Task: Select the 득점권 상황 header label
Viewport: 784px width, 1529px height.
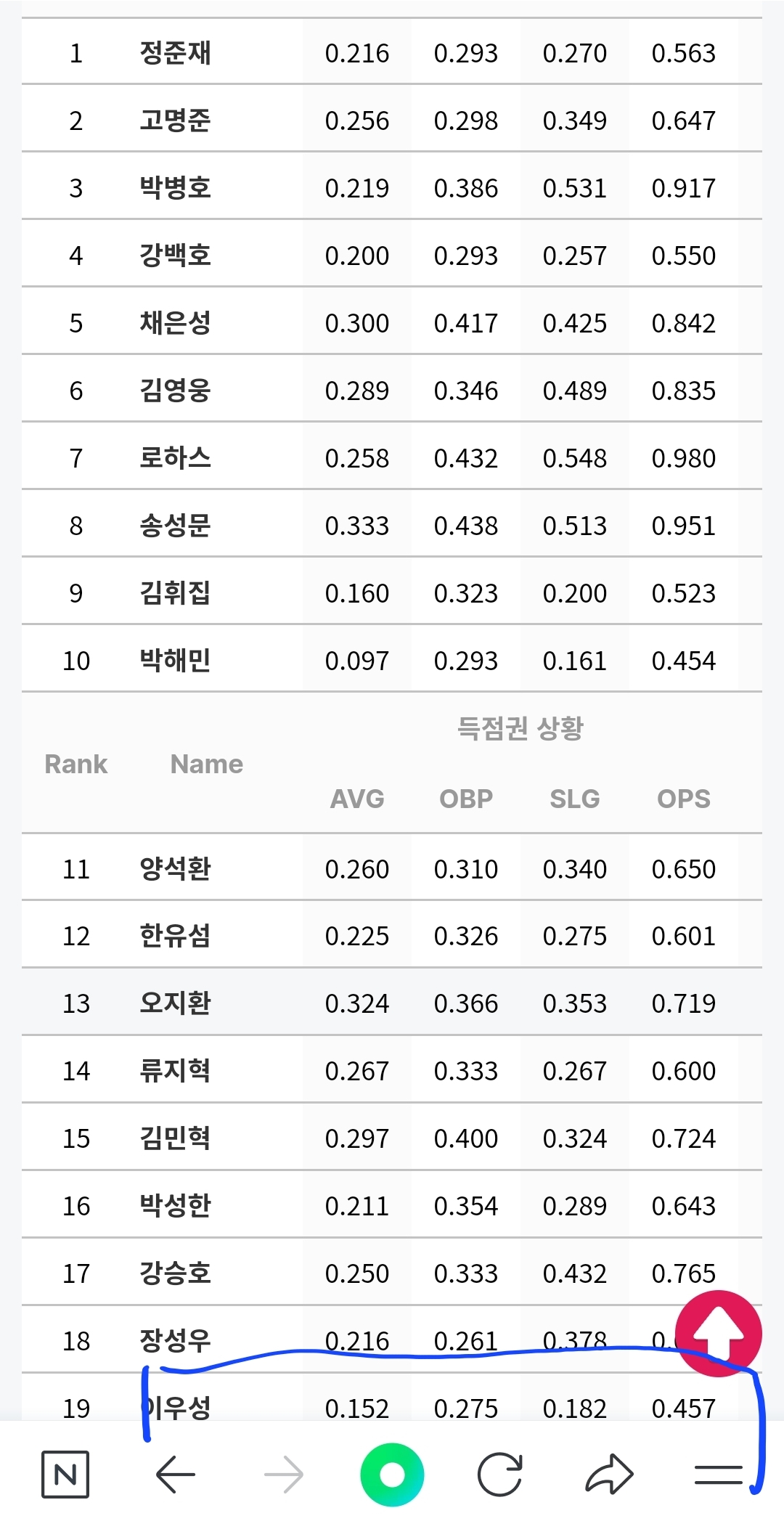Action: (x=520, y=728)
